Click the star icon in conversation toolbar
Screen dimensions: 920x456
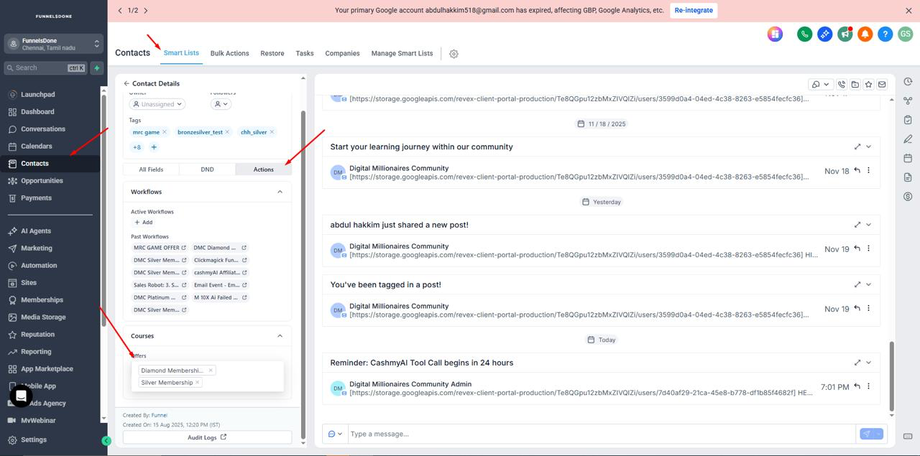point(868,85)
